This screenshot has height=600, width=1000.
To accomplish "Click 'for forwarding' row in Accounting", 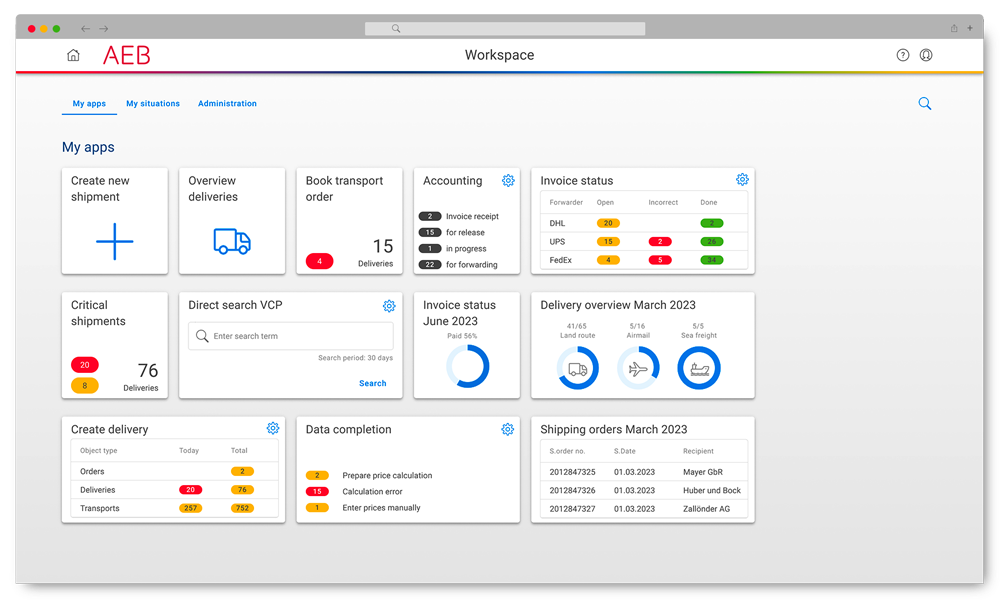I will (x=459, y=265).
